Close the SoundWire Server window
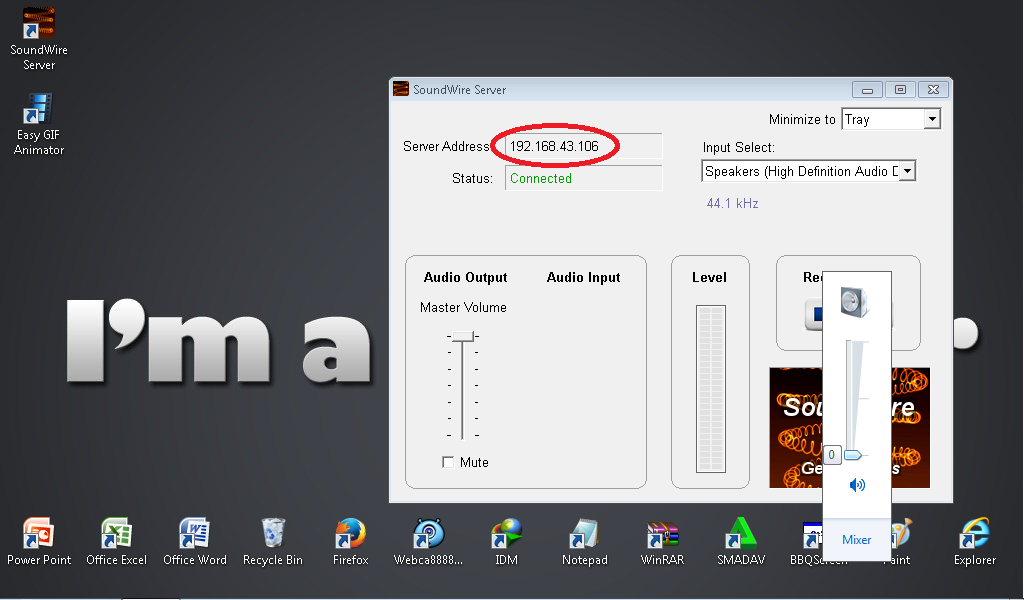This screenshot has height=600, width=1024. 933,89
